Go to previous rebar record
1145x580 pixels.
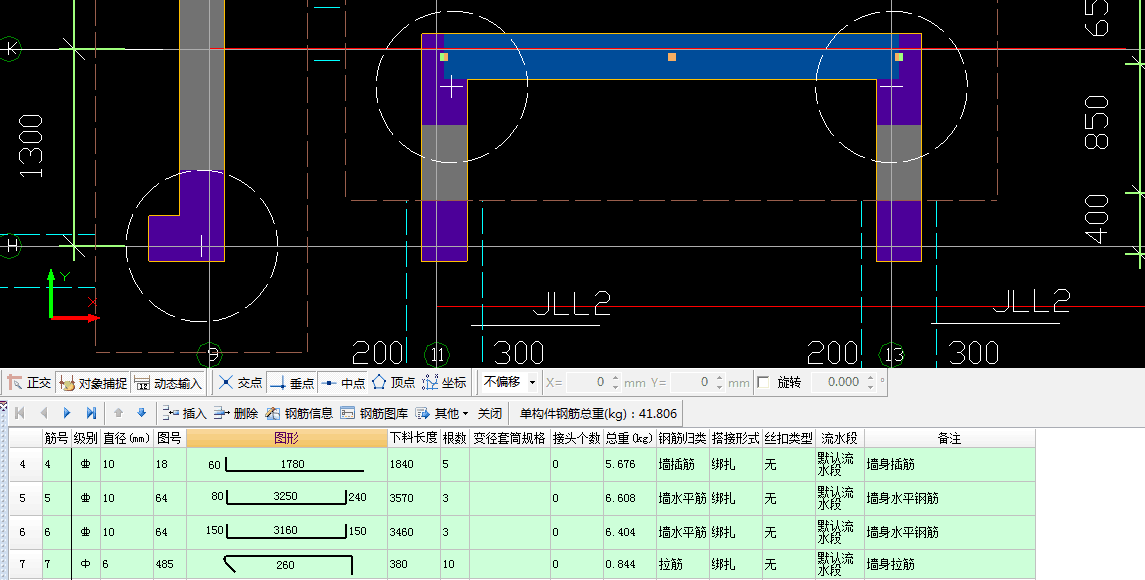coord(43,413)
